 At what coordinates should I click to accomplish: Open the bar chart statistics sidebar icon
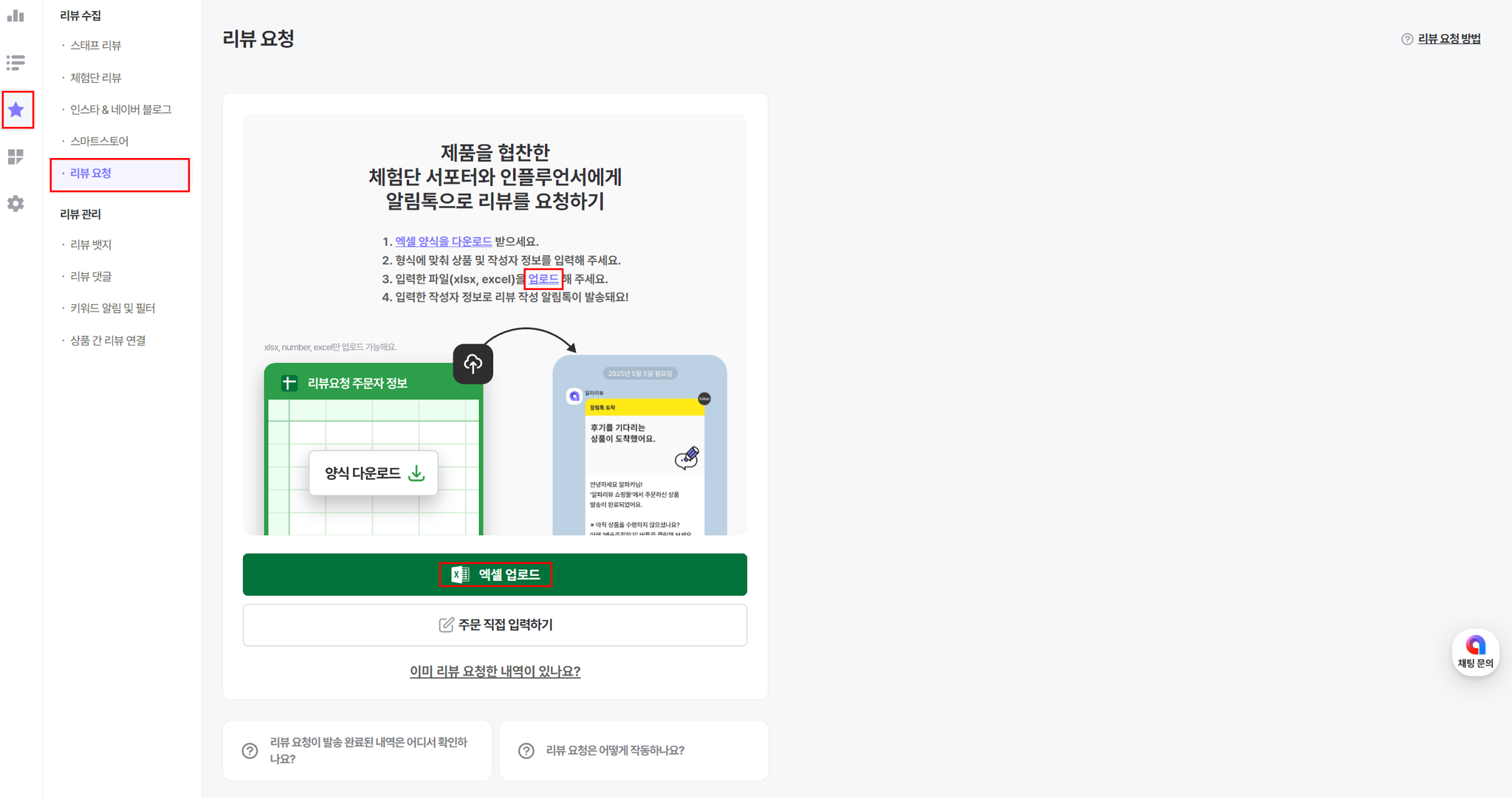(16, 15)
